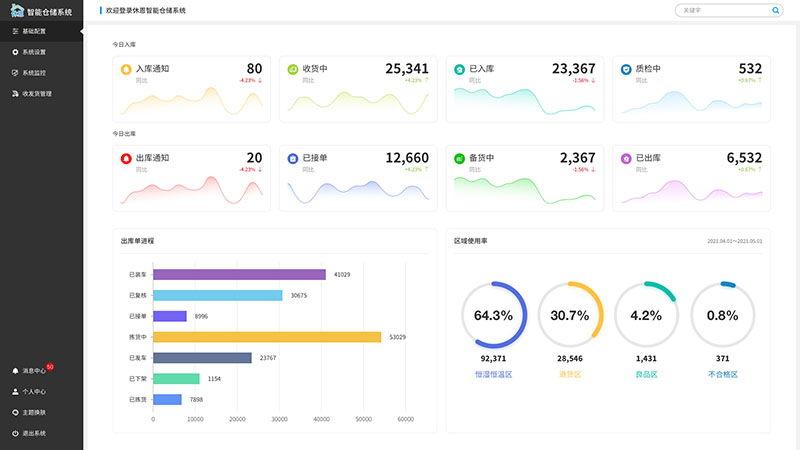Screen dimensions: 800x450
Task: Click the 已接单 value 12,660
Action: 407,158
